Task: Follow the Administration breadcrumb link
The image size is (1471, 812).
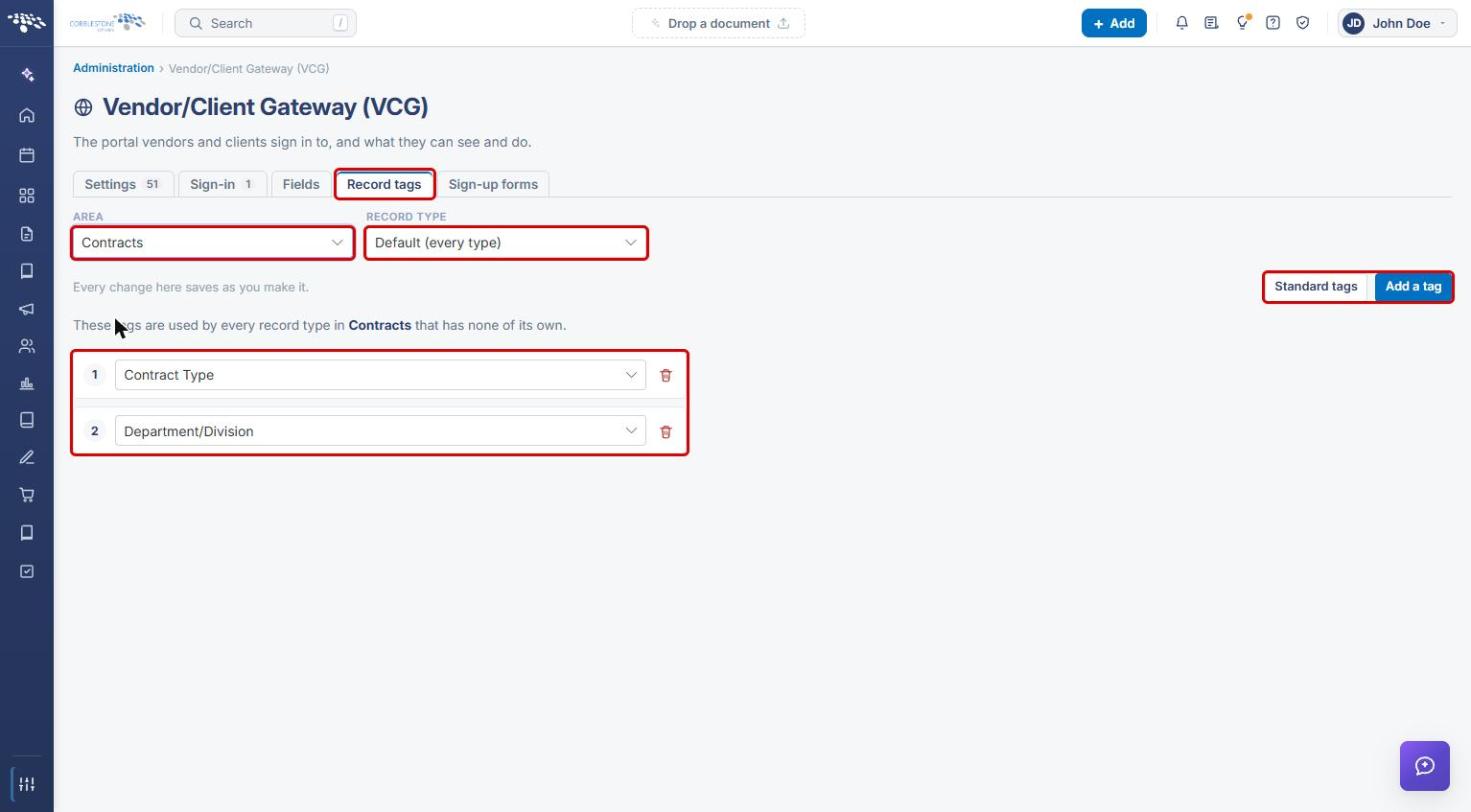Action: point(113,68)
